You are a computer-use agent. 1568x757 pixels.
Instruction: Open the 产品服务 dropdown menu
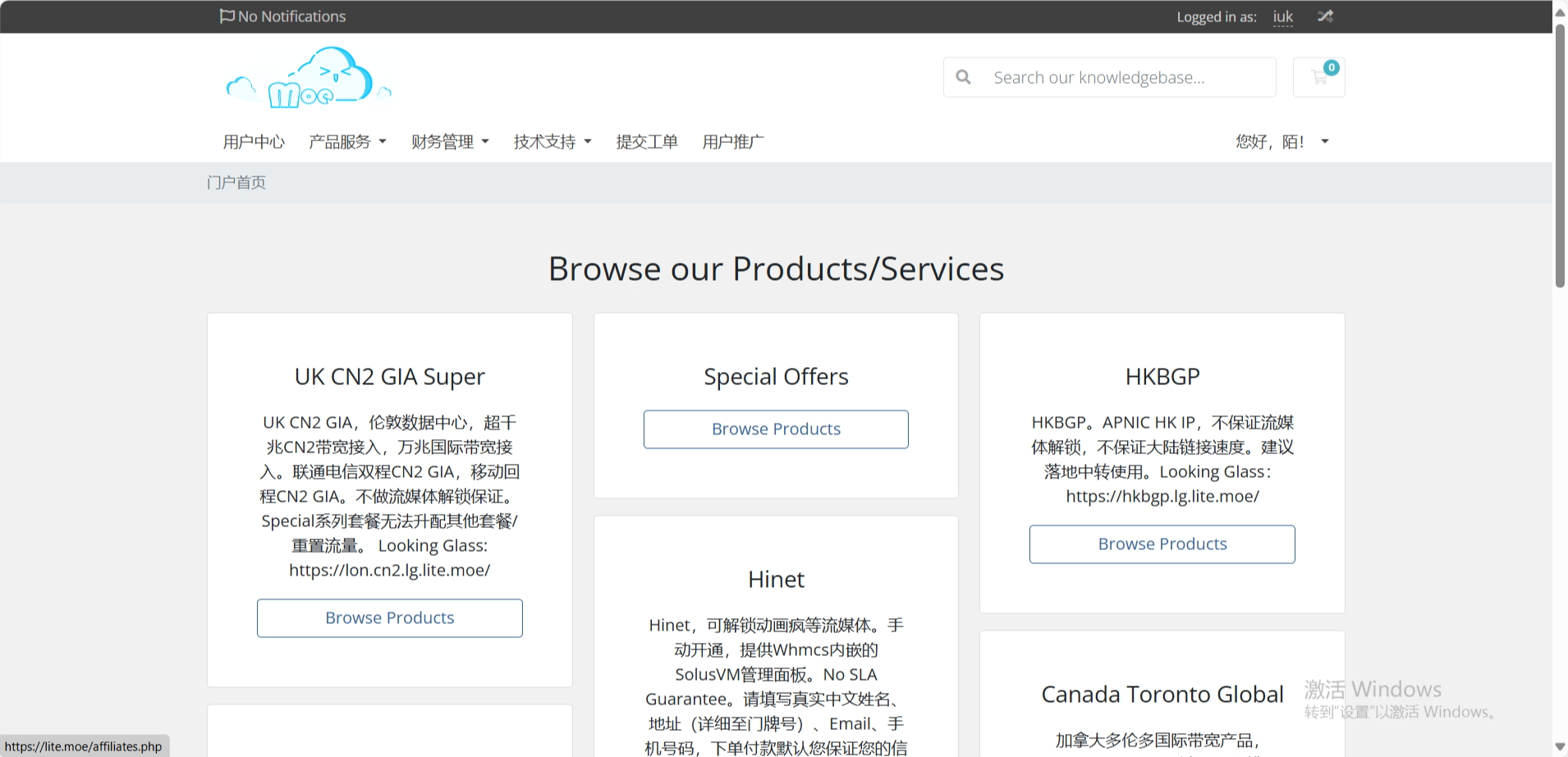click(x=347, y=142)
